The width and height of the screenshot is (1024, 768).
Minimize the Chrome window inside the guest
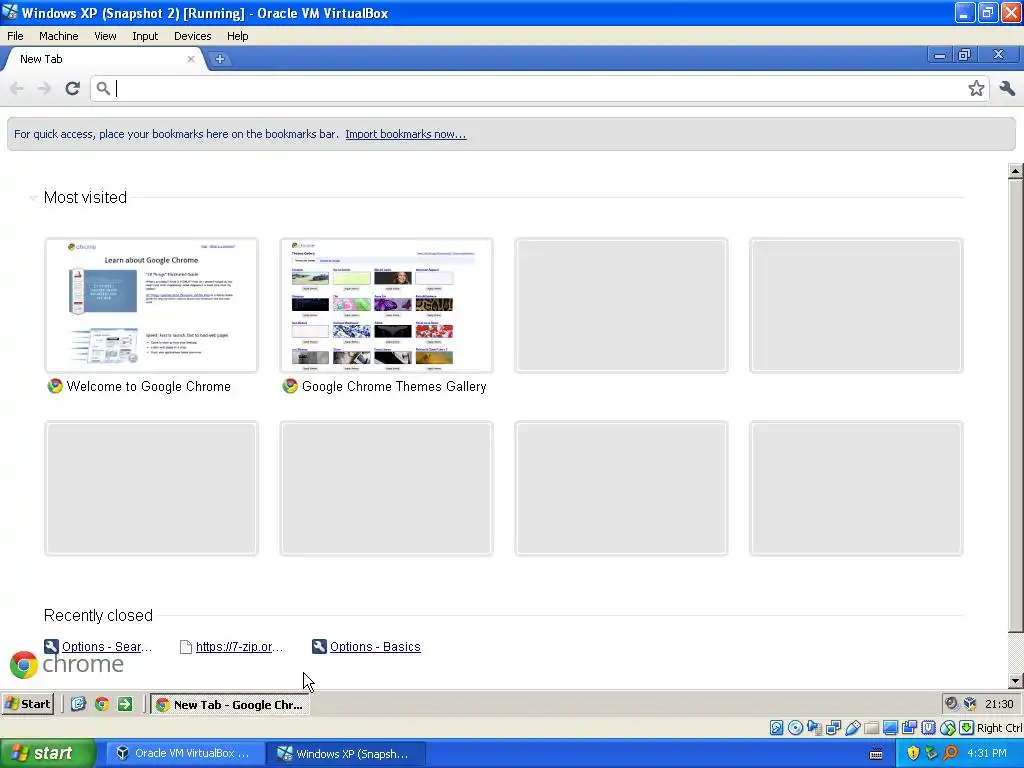coord(939,56)
